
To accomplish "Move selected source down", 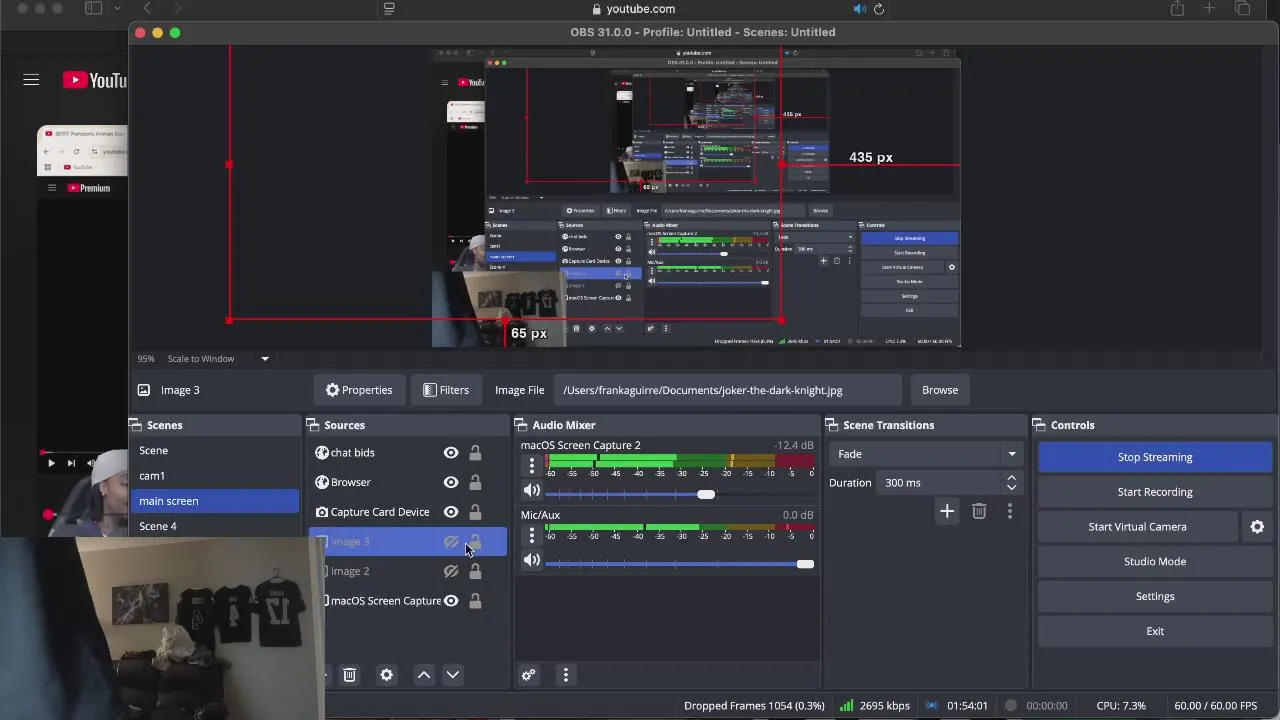I will [453, 675].
